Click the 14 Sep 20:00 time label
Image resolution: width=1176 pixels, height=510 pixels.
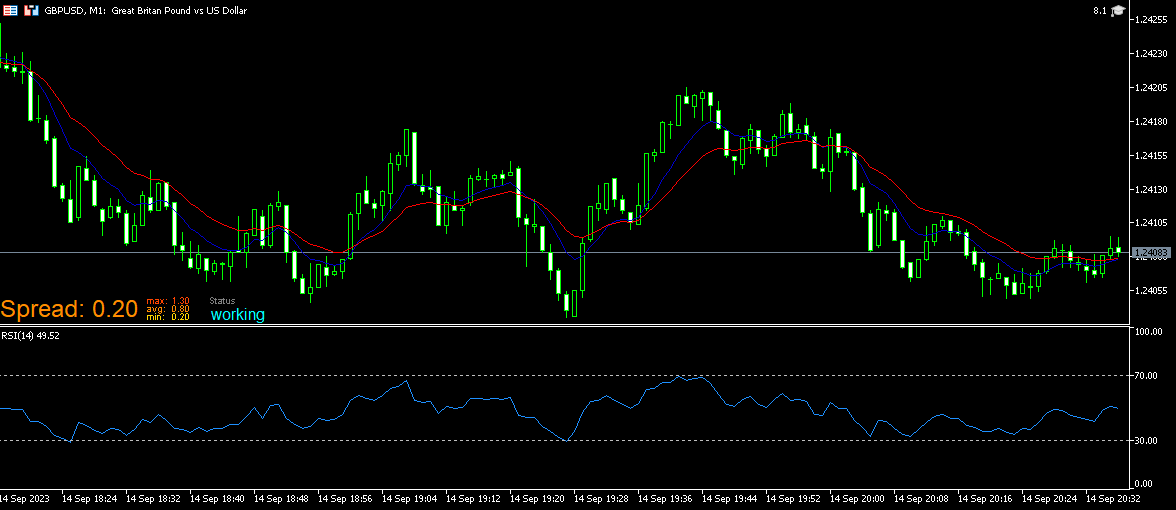tap(857, 498)
